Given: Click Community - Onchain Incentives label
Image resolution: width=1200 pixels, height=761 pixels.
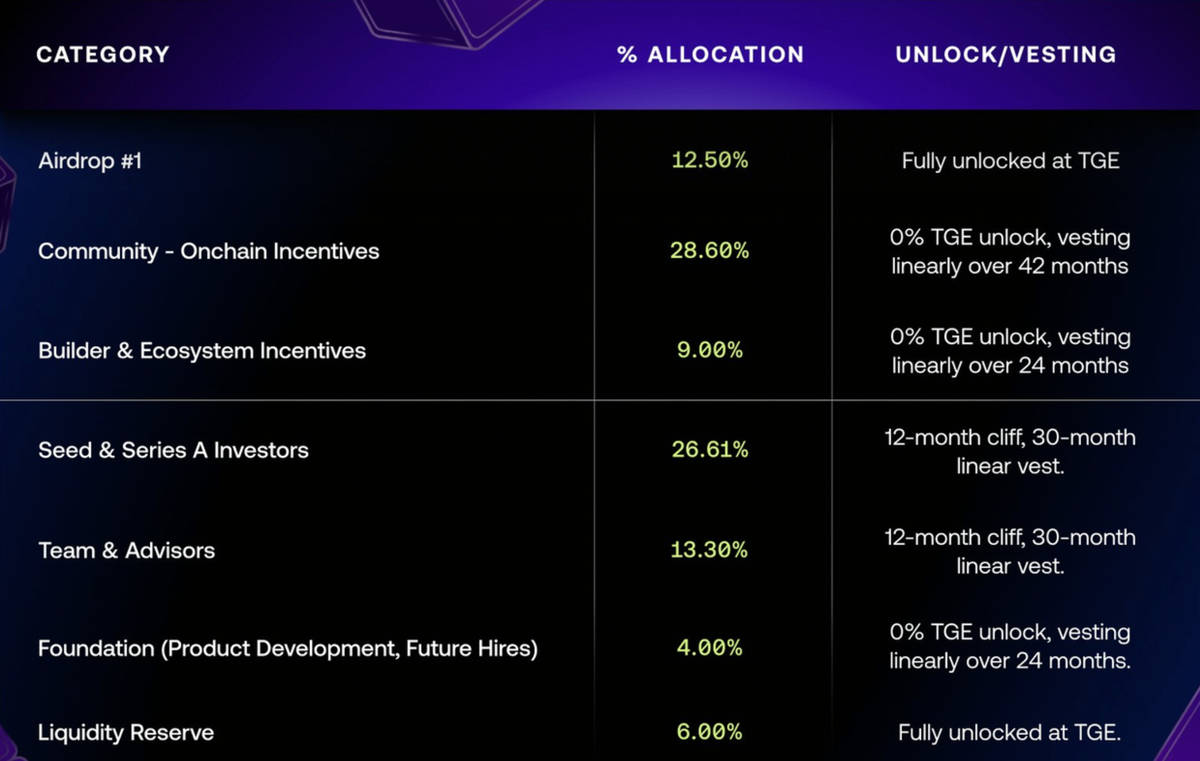Looking at the screenshot, I should [209, 251].
